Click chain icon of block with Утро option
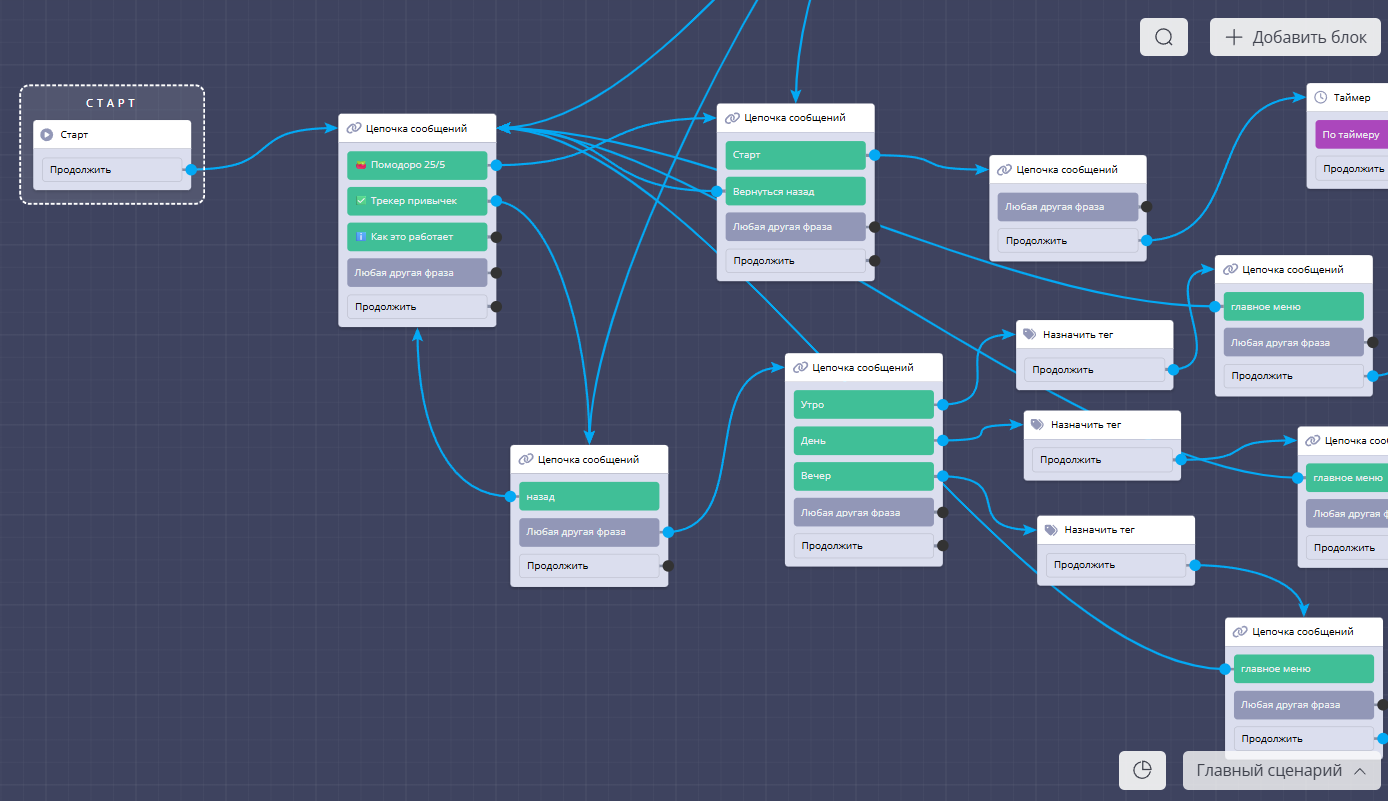 coord(800,368)
